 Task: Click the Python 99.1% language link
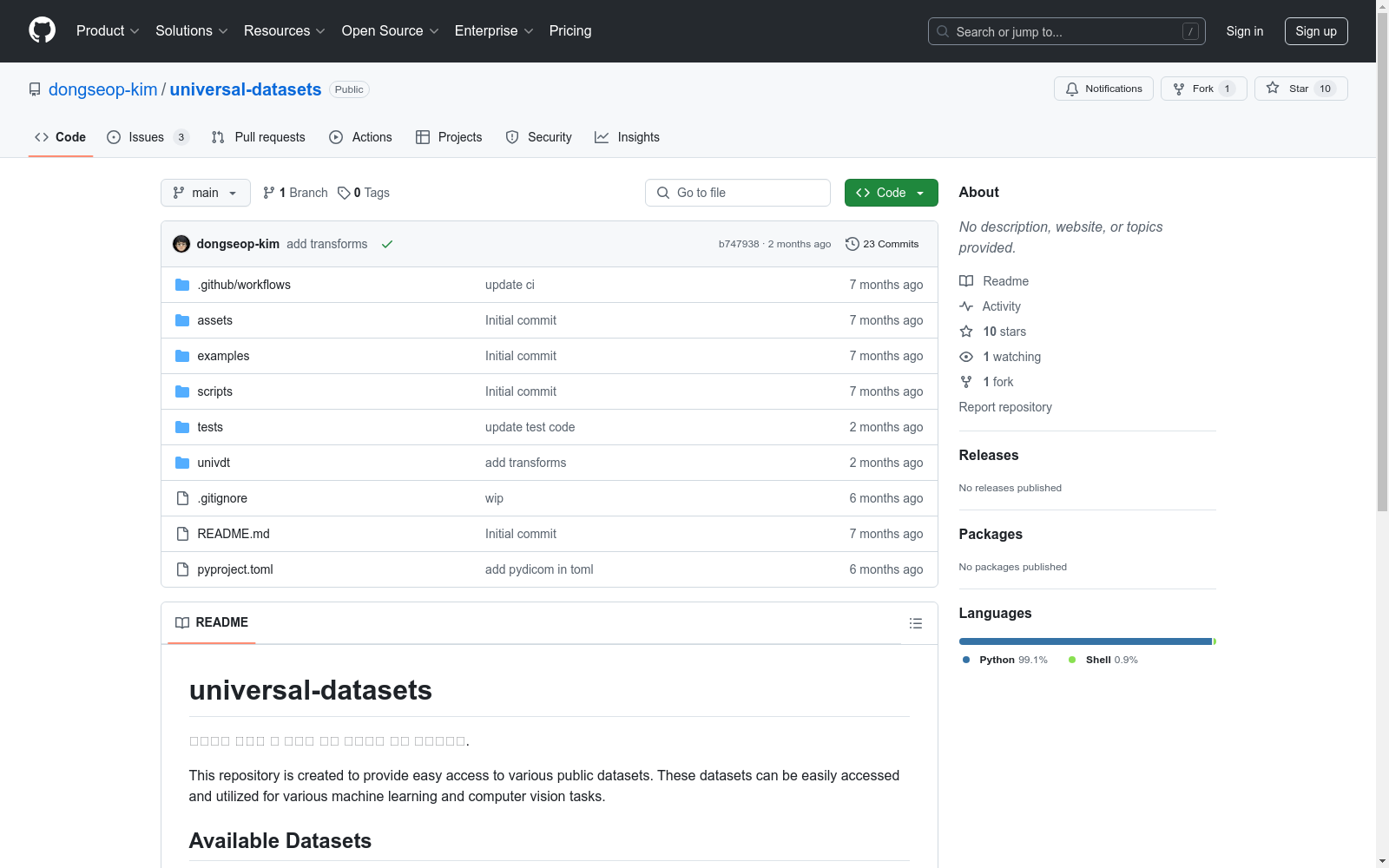[1005, 660]
